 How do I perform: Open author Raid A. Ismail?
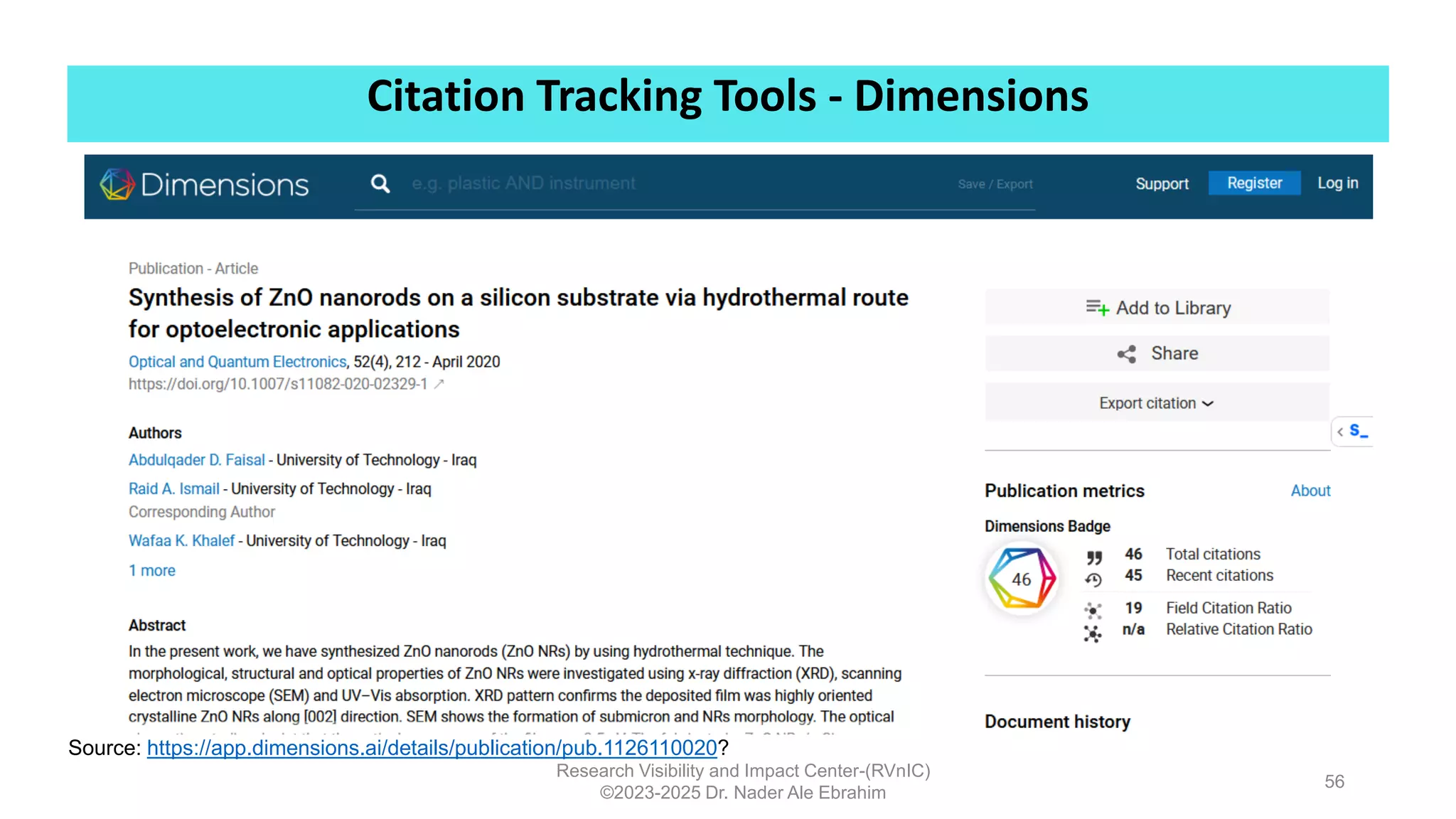tap(174, 488)
